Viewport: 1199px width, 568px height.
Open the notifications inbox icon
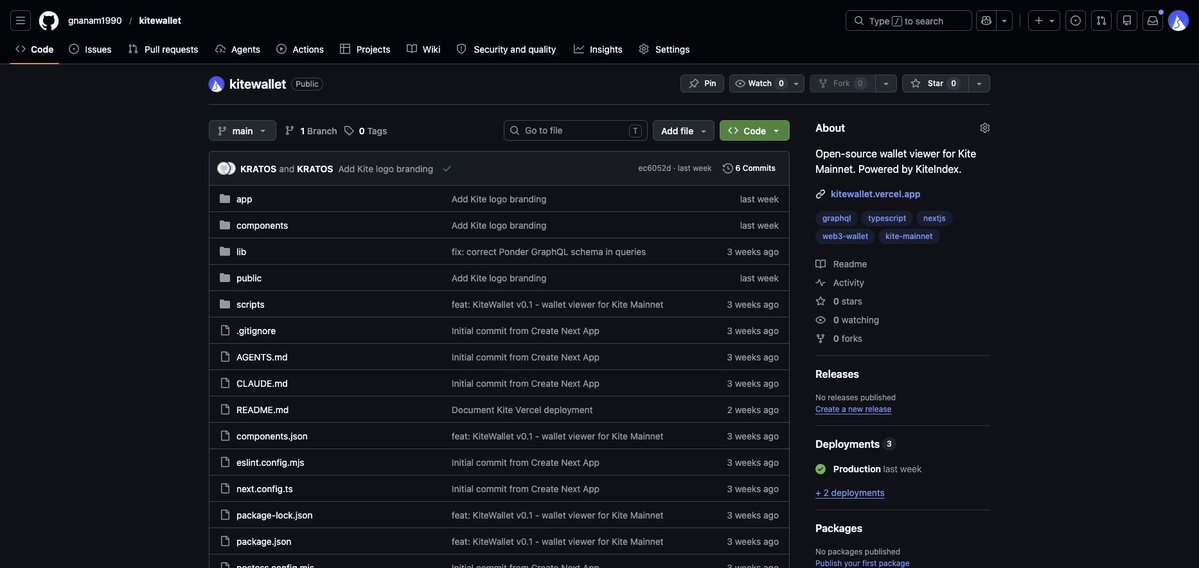click(1152, 21)
